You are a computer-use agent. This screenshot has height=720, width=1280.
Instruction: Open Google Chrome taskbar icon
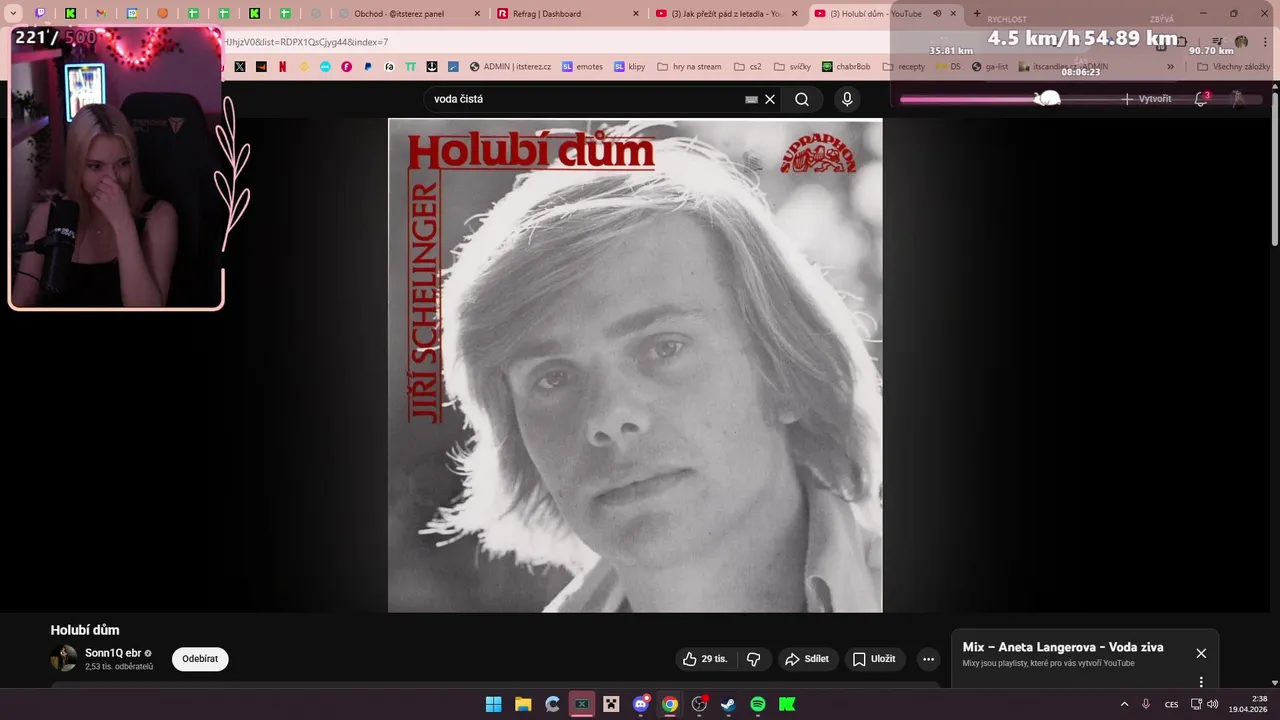click(x=670, y=704)
